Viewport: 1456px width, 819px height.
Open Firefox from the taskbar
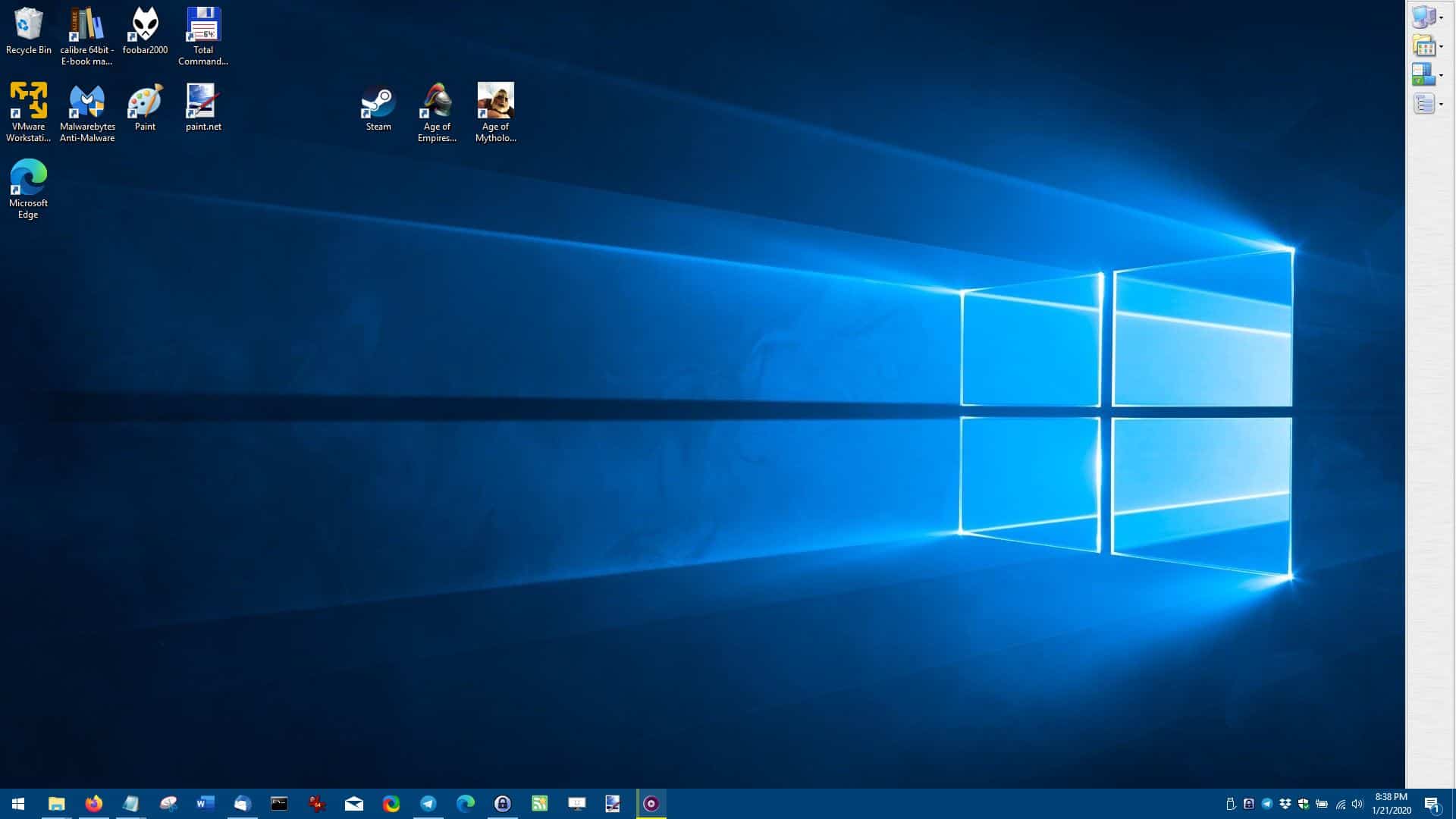click(93, 804)
